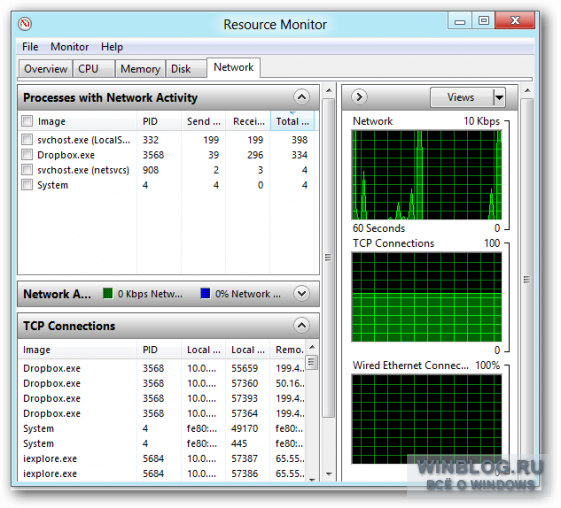Screen dimensions: 561x508
Task: Open the Monitor menu
Action: click(x=69, y=47)
